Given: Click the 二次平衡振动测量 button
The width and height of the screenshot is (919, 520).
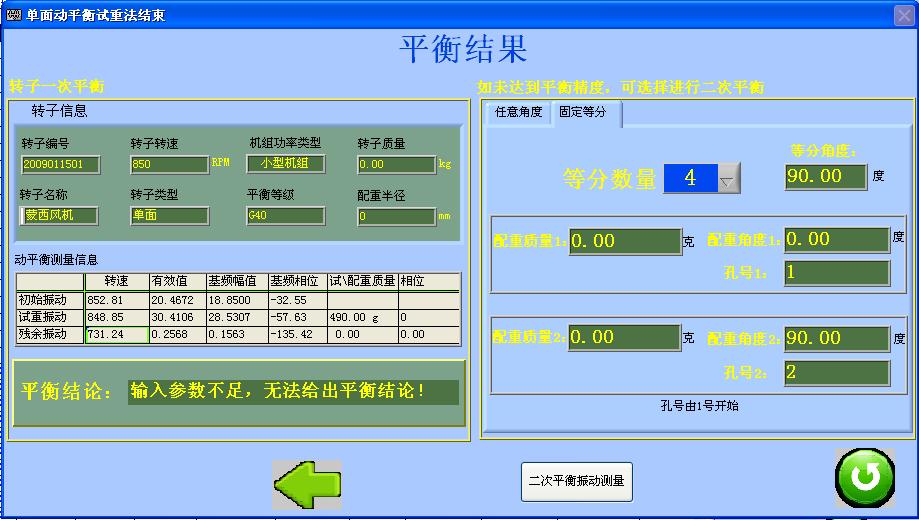Looking at the screenshot, I should (x=577, y=481).
